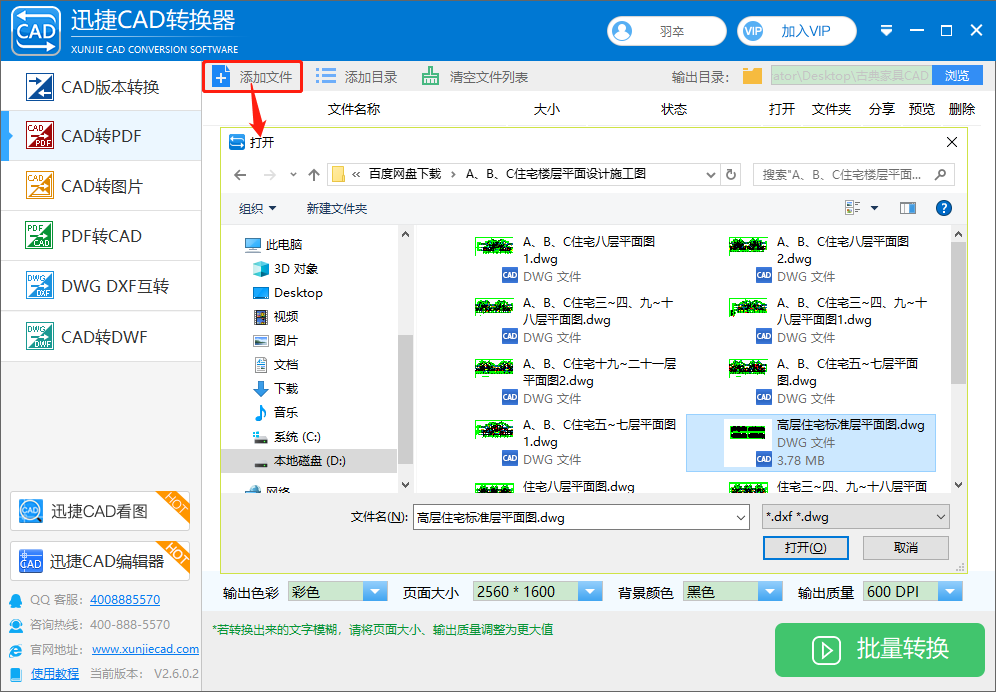Open the output color dropdown

pos(375,592)
